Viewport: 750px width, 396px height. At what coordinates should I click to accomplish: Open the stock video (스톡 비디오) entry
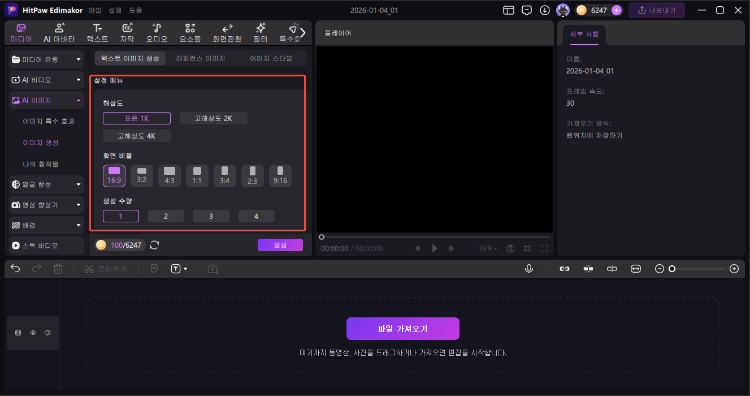46,245
